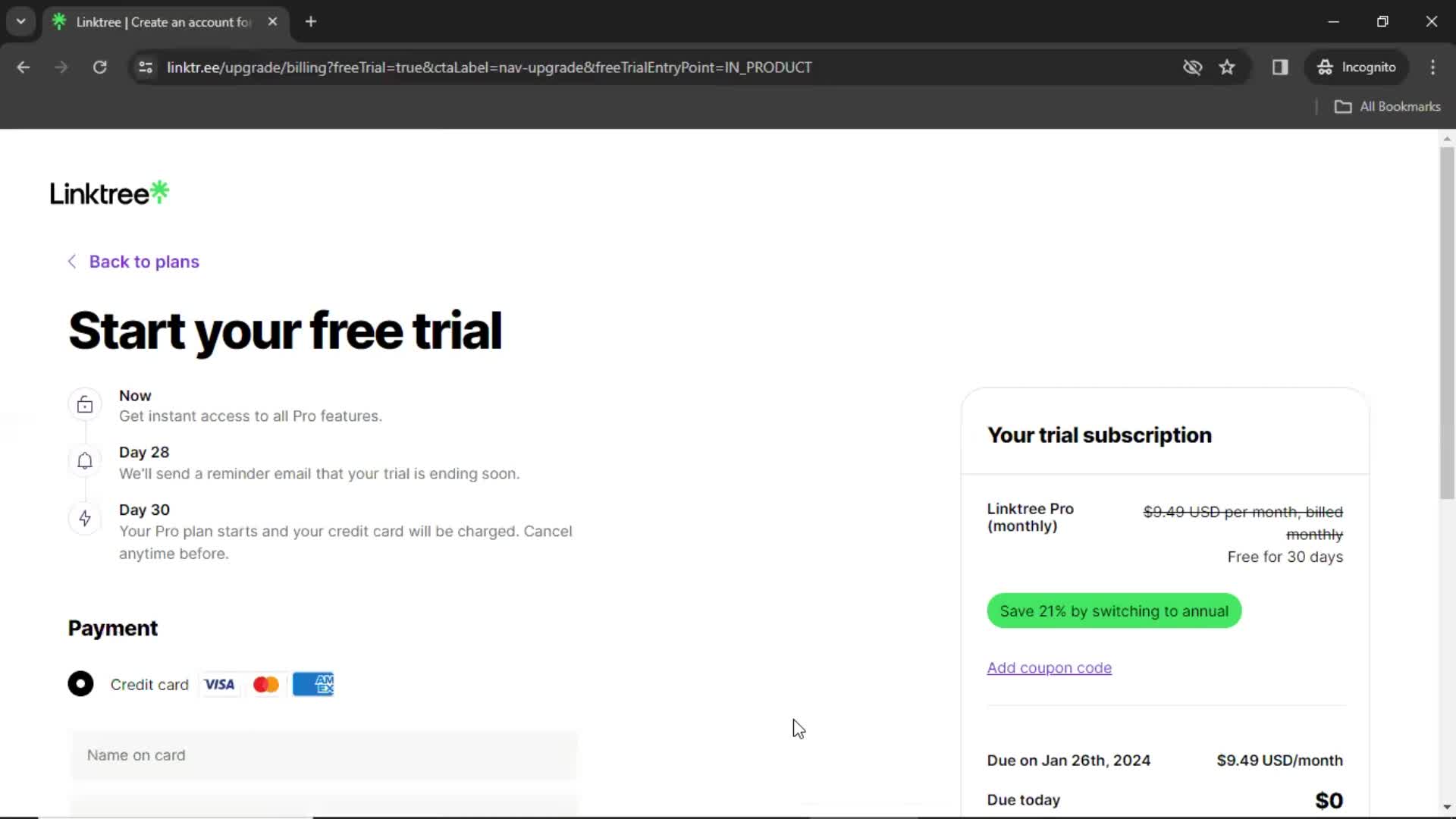This screenshot has height=819, width=1456.
Task: Click the 'Due today' label
Action: coord(1024,800)
